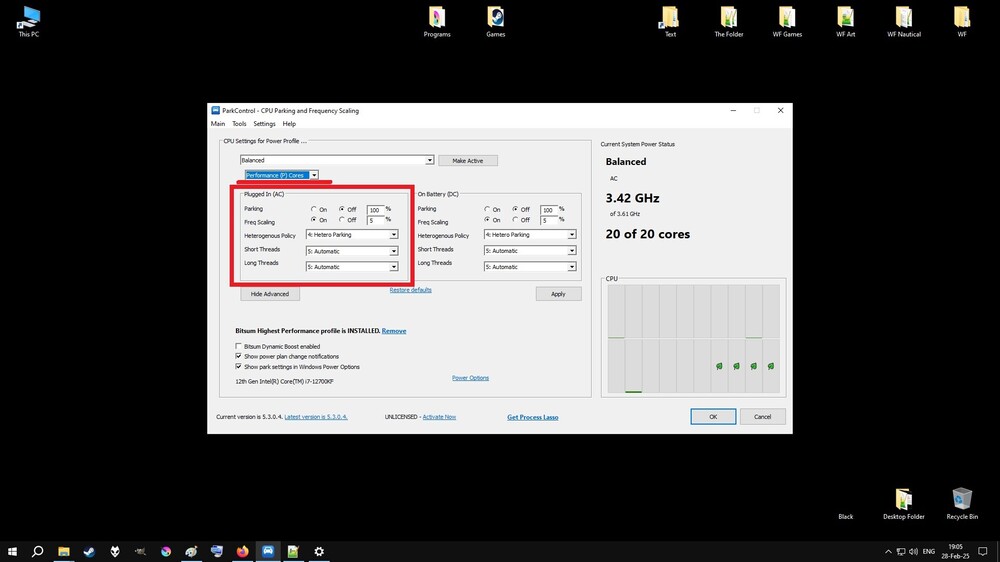Uncheck Show power plan change notifications

(x=239, y=357)
